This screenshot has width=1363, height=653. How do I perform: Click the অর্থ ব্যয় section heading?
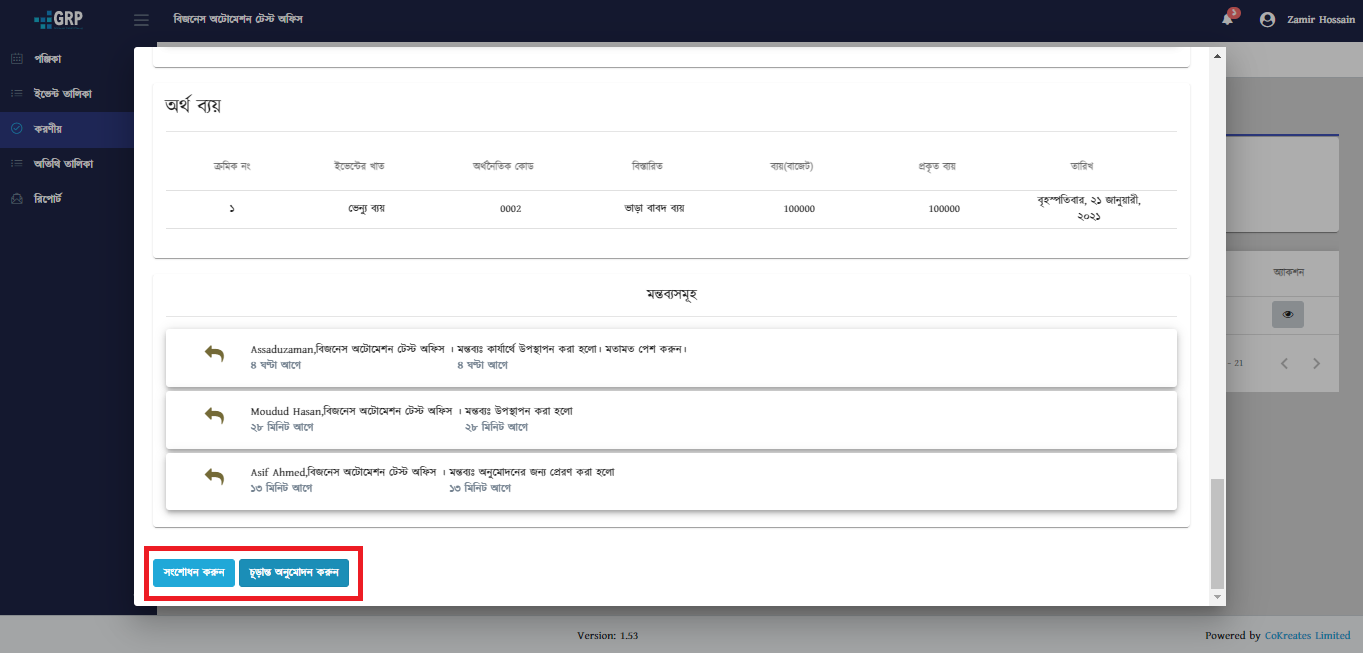pyautogui.click(x=193, y=105)
